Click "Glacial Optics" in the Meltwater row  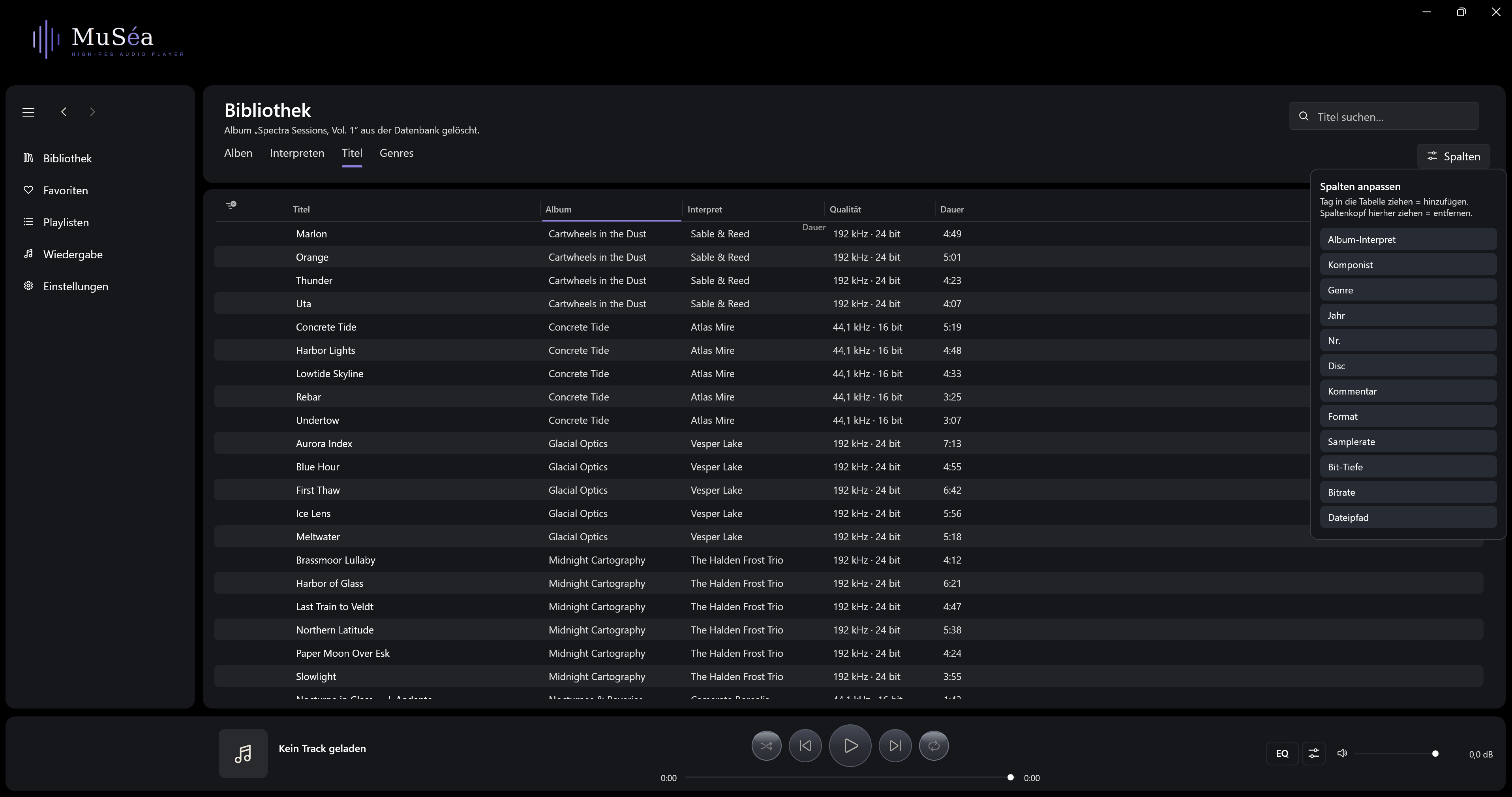pyautogui.click(x=578, y=537)
